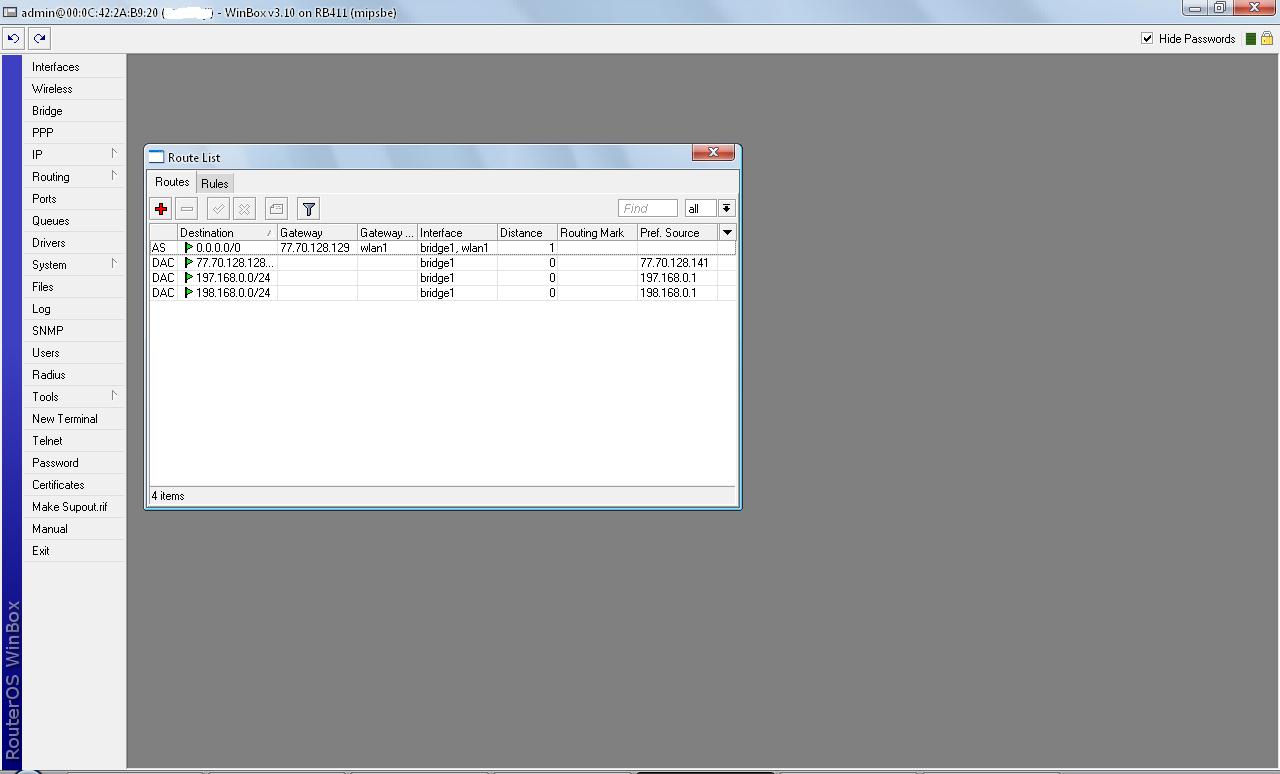Screen dimensions: 1280x774
Task: Activate the filter funnel icon
Action: click(308, 208)
